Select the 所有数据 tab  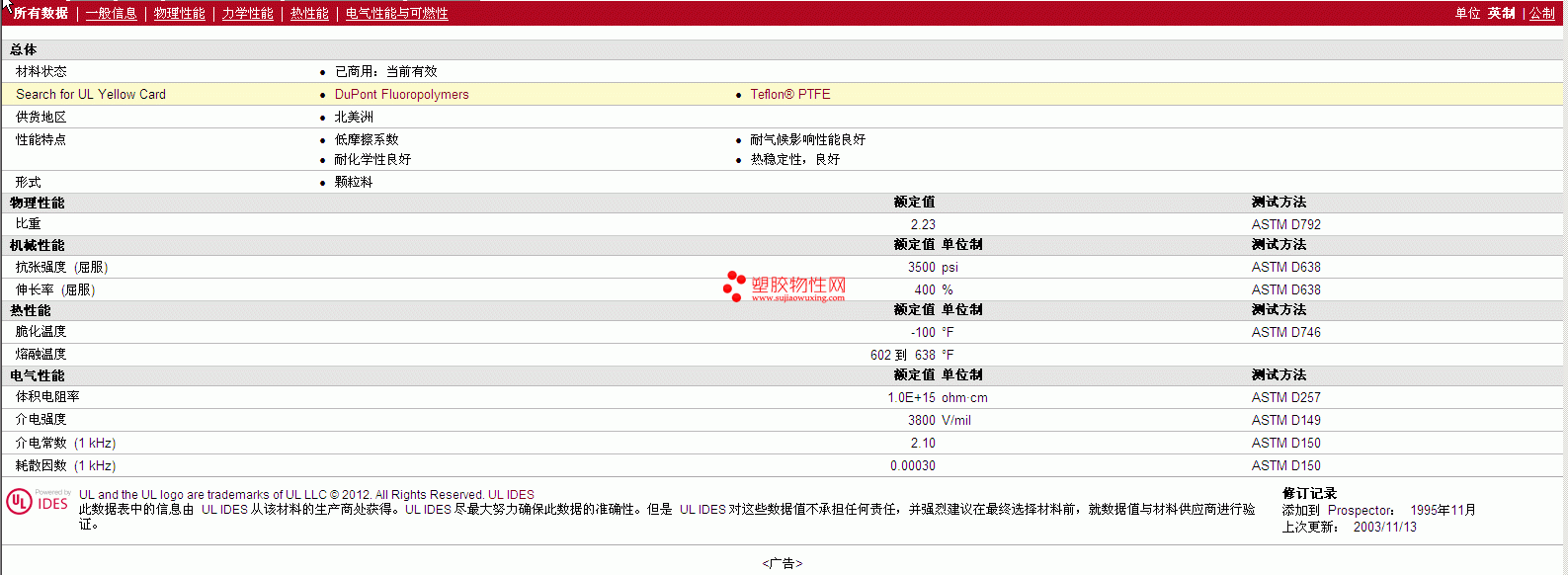pos(41,13)
